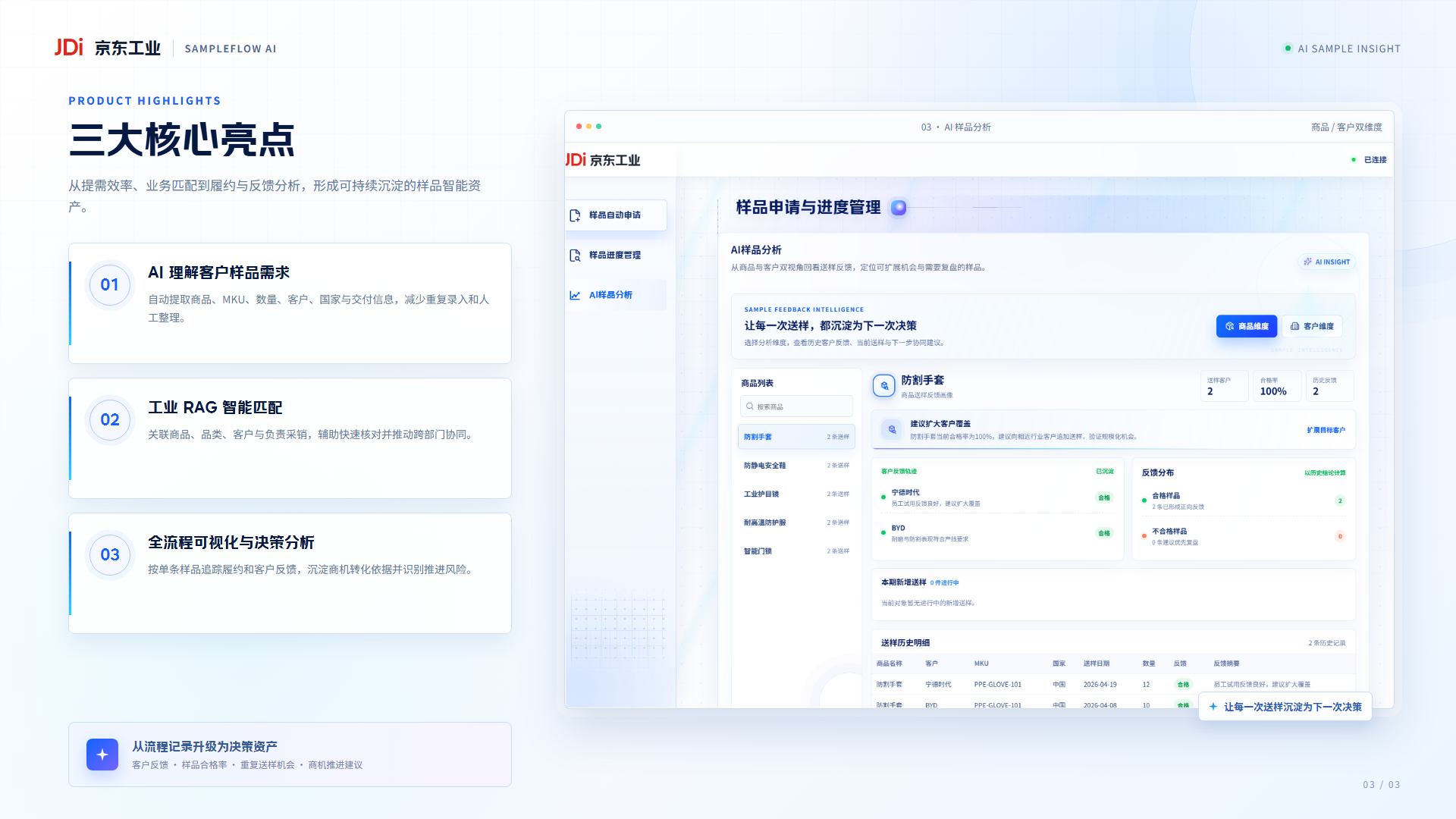Select 防静电安全鞋 in the product list
The image size is (1456, 819).
[x=796, y=466]
